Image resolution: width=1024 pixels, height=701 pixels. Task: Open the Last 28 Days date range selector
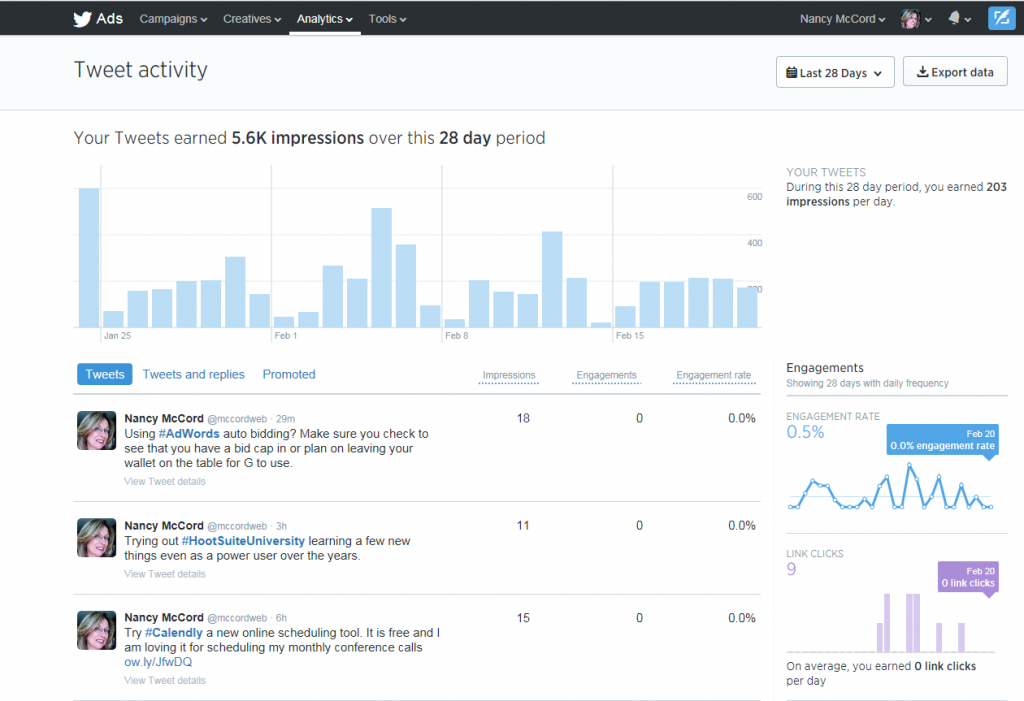coord(835,71)
